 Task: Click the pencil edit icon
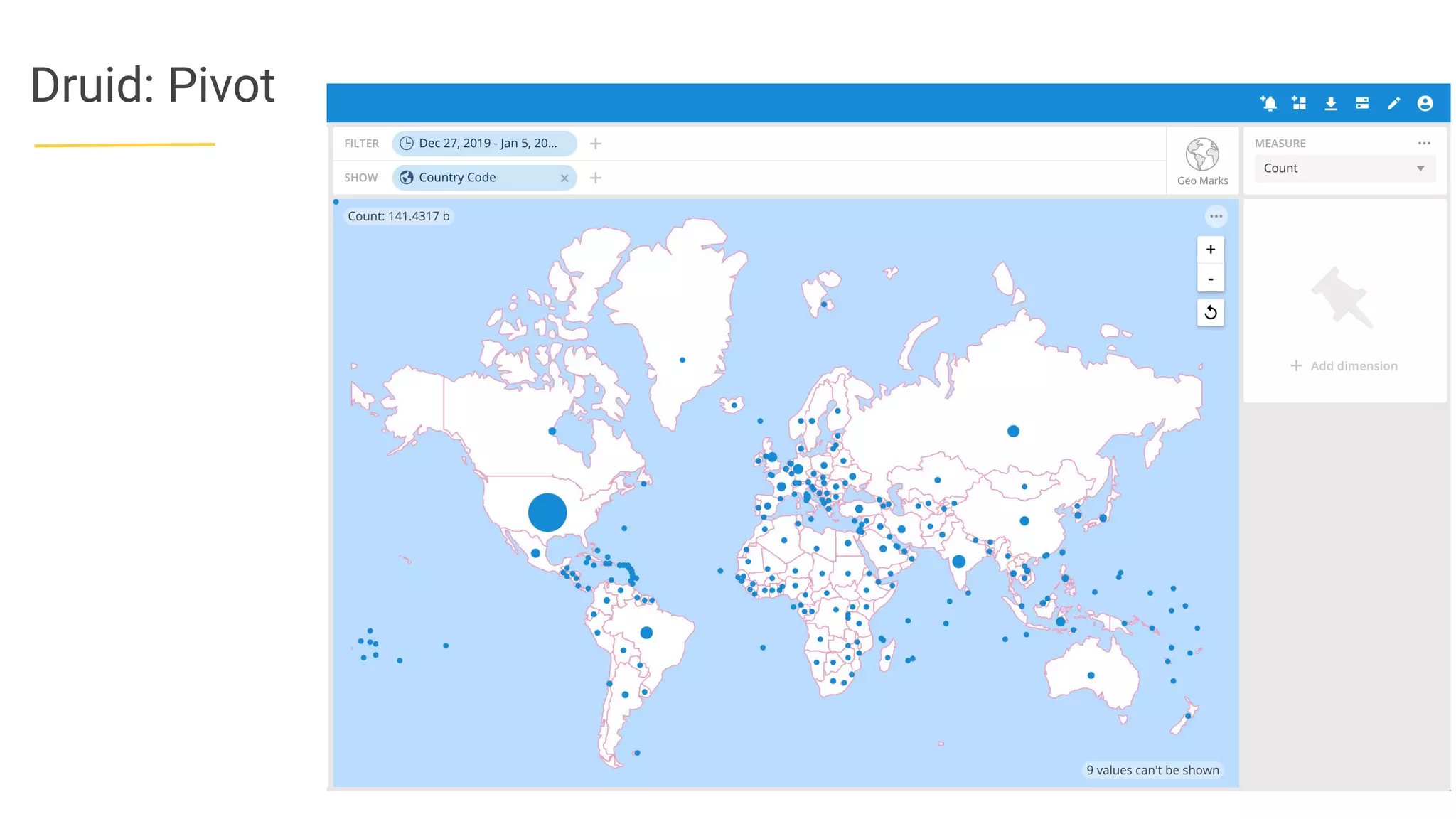pos(1393,104)
